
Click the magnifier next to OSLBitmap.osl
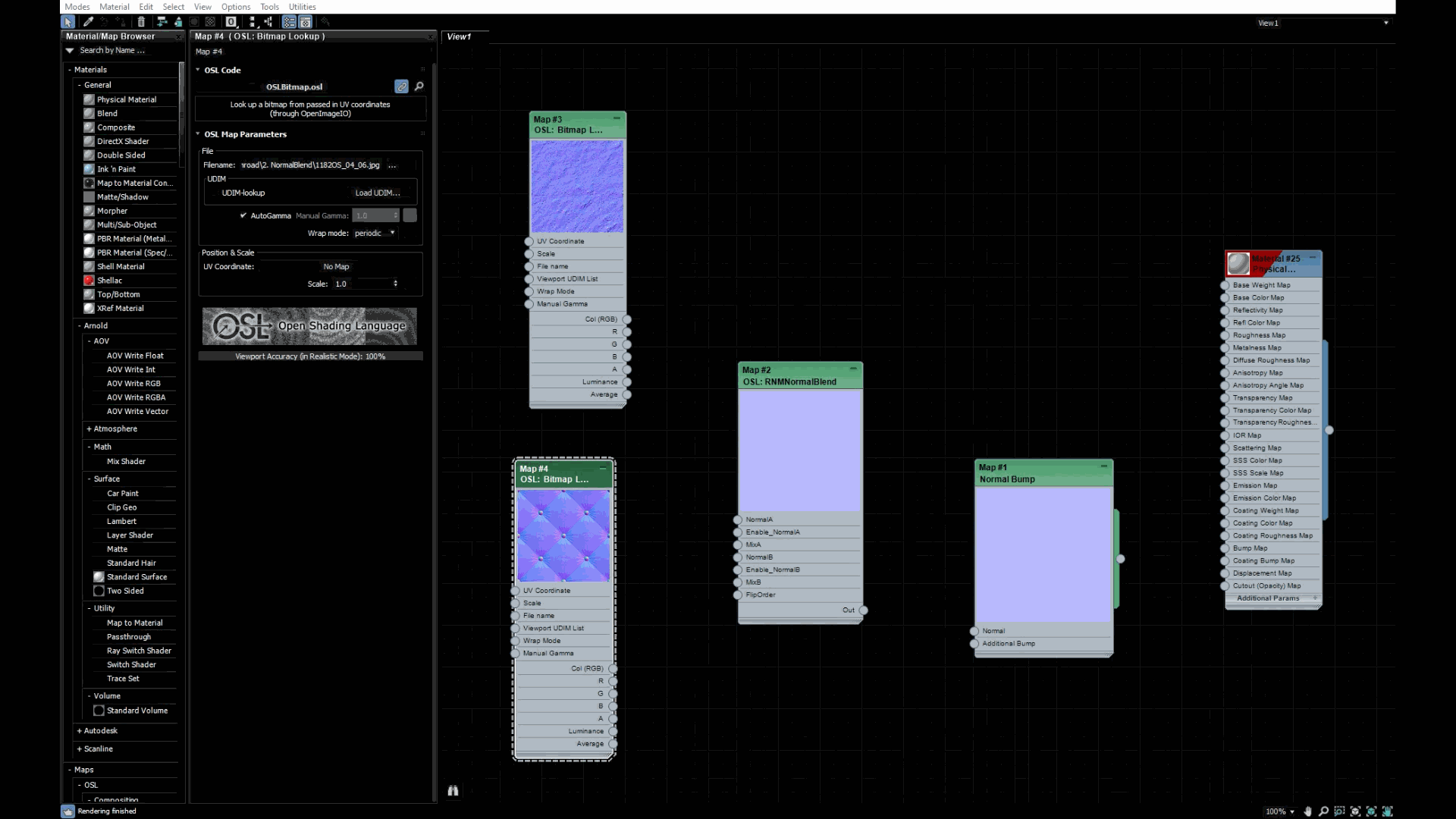(419, 86)
